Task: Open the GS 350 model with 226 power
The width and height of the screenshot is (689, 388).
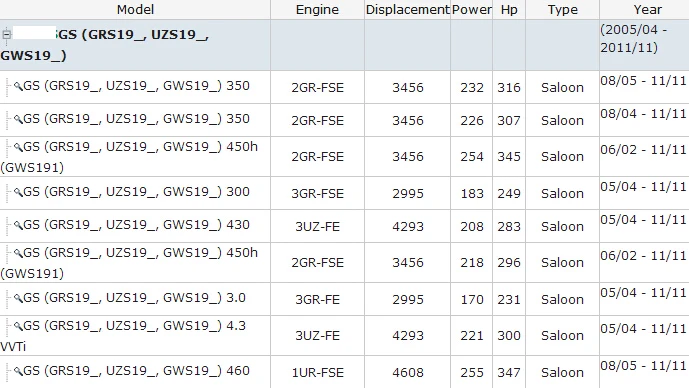Action: coord(136,119)
